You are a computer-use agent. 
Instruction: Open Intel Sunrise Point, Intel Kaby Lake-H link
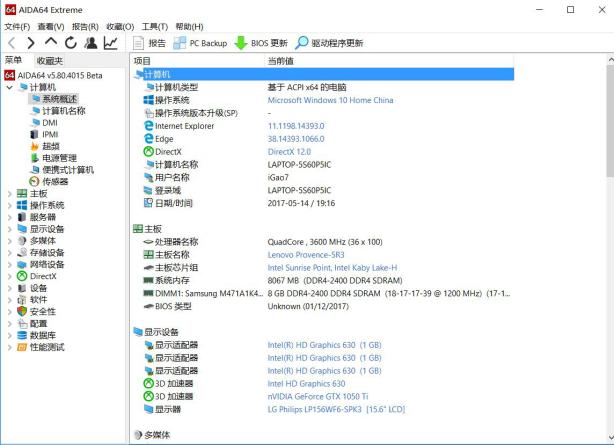[332, 268]
